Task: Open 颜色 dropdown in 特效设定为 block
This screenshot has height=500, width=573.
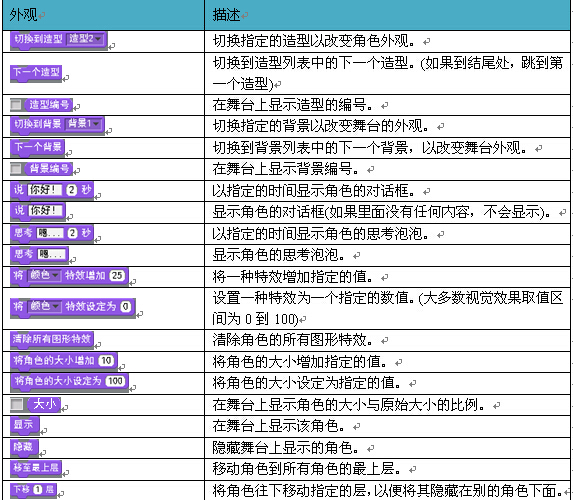Action: tap(44, 306)
